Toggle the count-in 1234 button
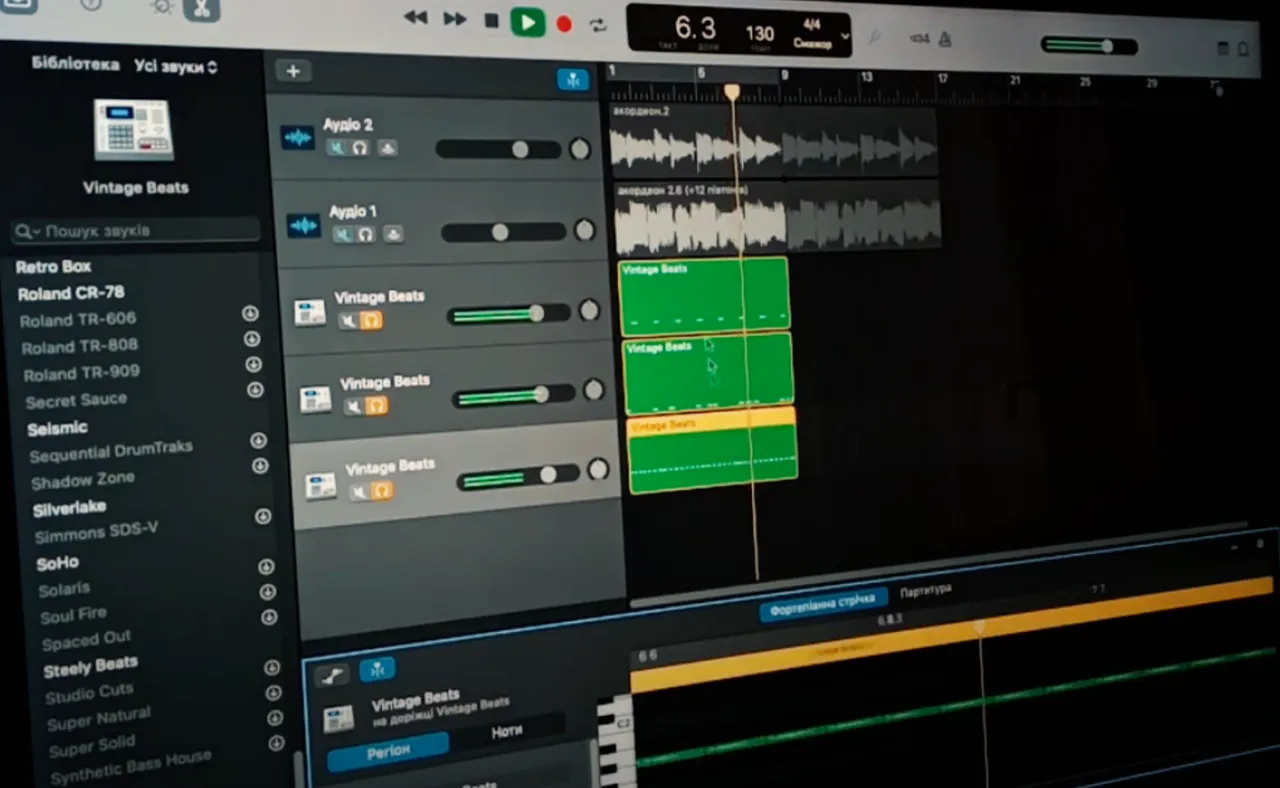Image resolution: width=1280 pixels, height=788 pixels. coord(919,39)
